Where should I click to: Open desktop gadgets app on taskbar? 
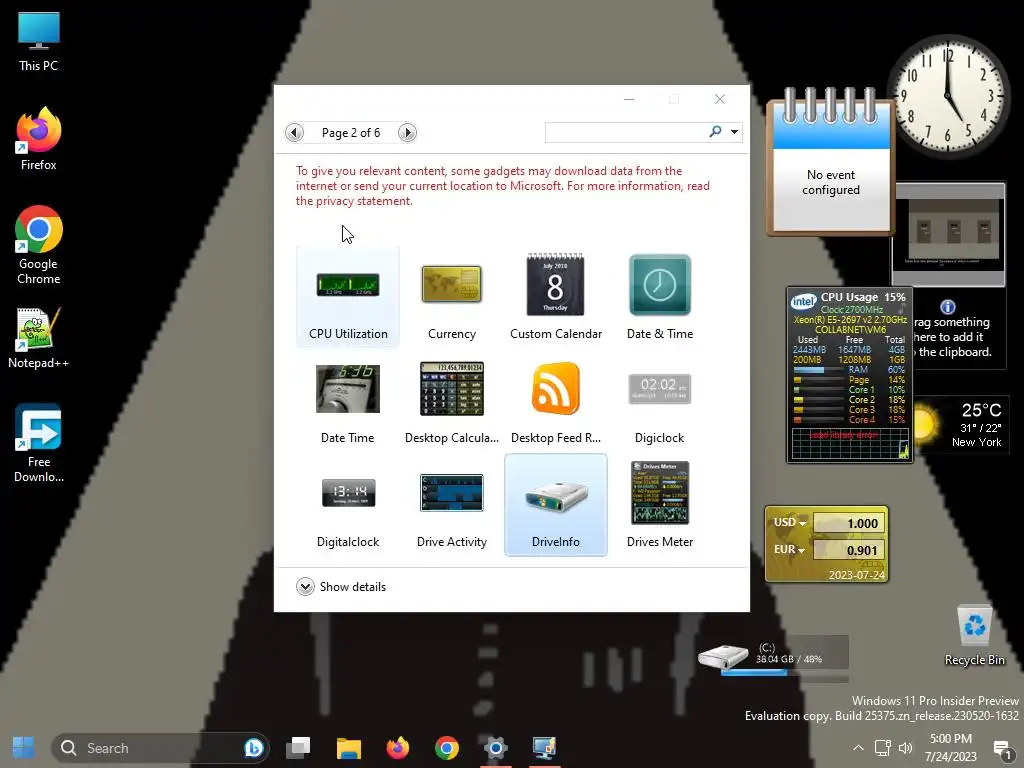coord(544,748)
